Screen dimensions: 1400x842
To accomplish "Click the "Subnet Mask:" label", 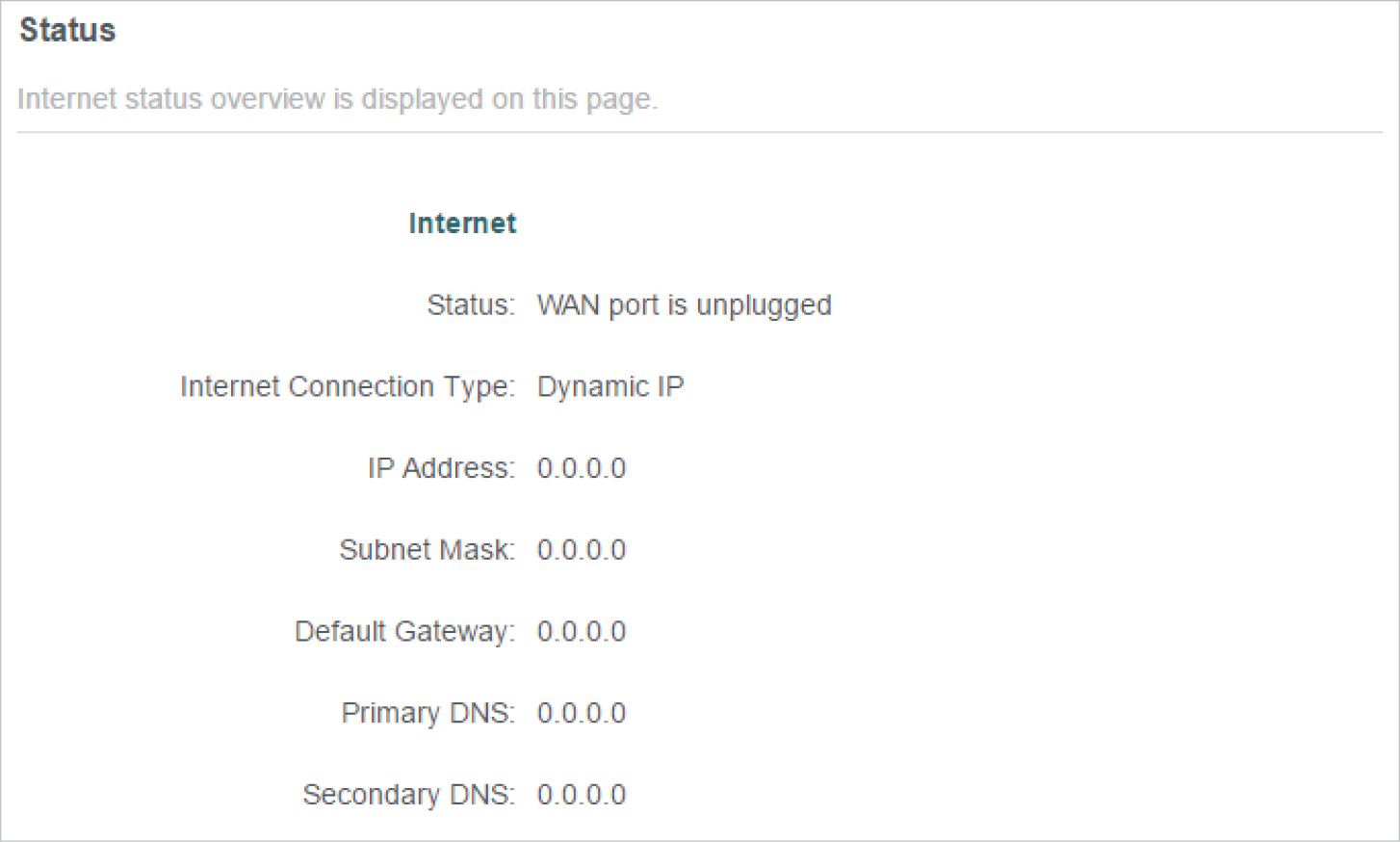I will (x=427, y=550).
